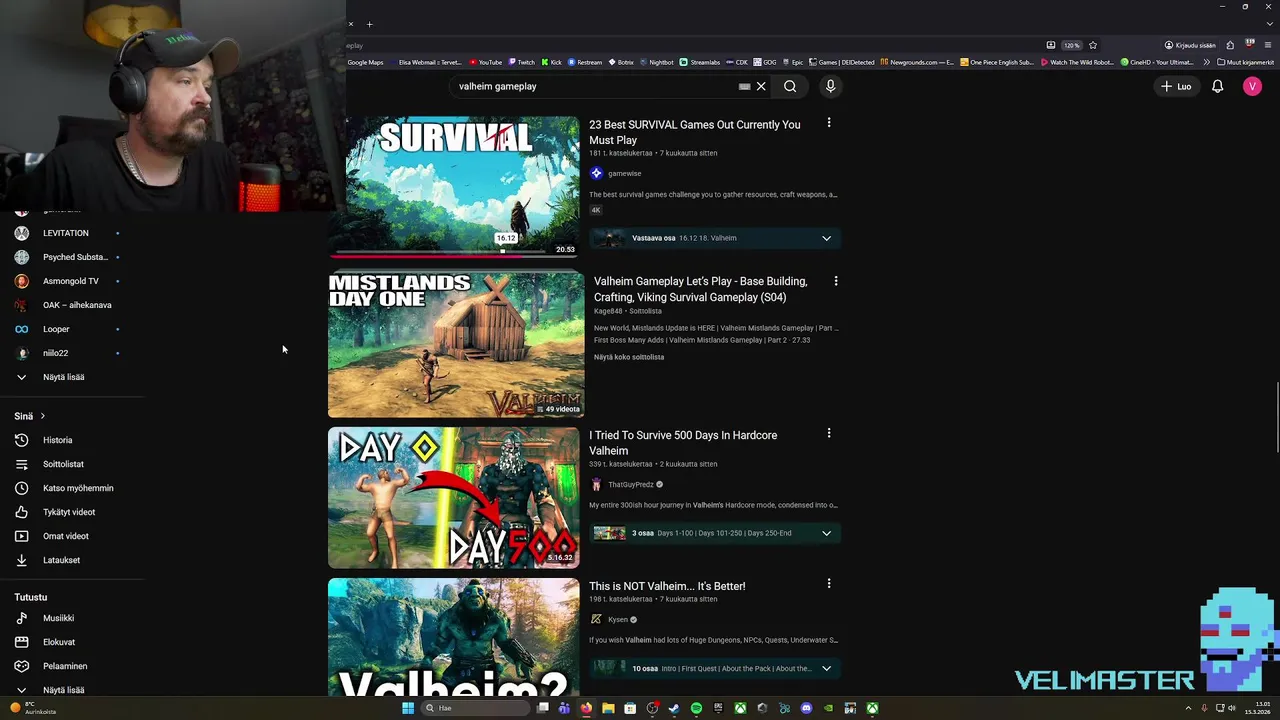
Task: Open options for This is NOT Valheim video
Action: pos(828,584)
